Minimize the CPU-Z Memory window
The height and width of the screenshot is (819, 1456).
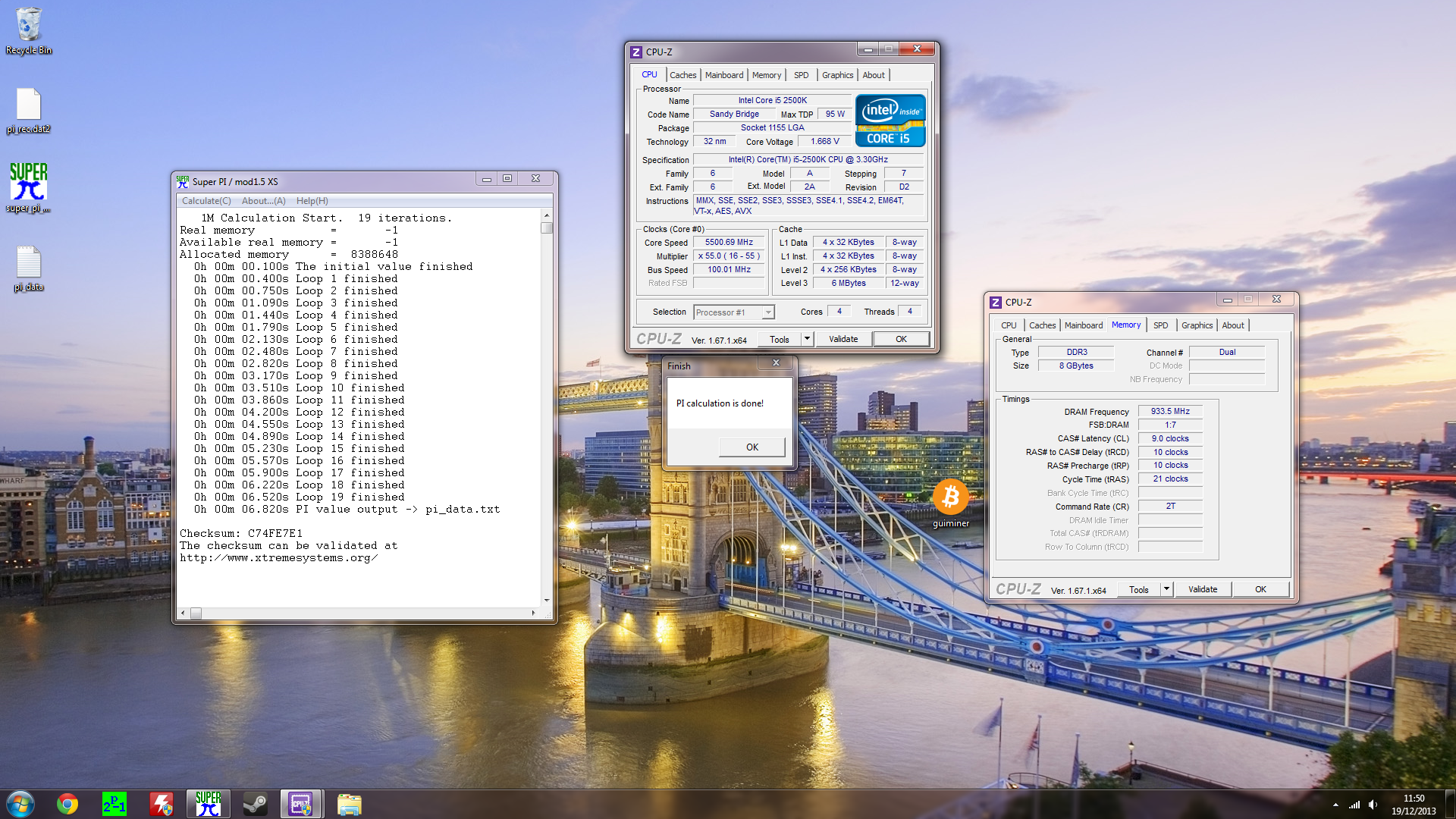[1227, 300]
